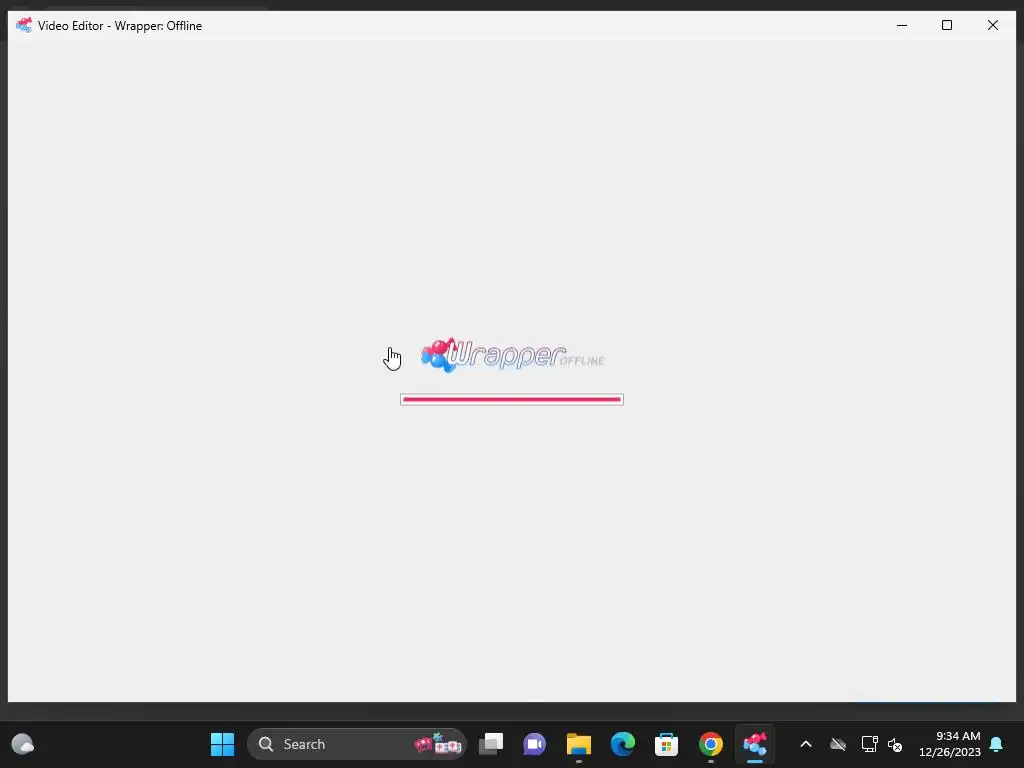Viewport: 1024px width, 768px height.
Task: Launch the Chat app on the taskbar
Action: [534, 744]
